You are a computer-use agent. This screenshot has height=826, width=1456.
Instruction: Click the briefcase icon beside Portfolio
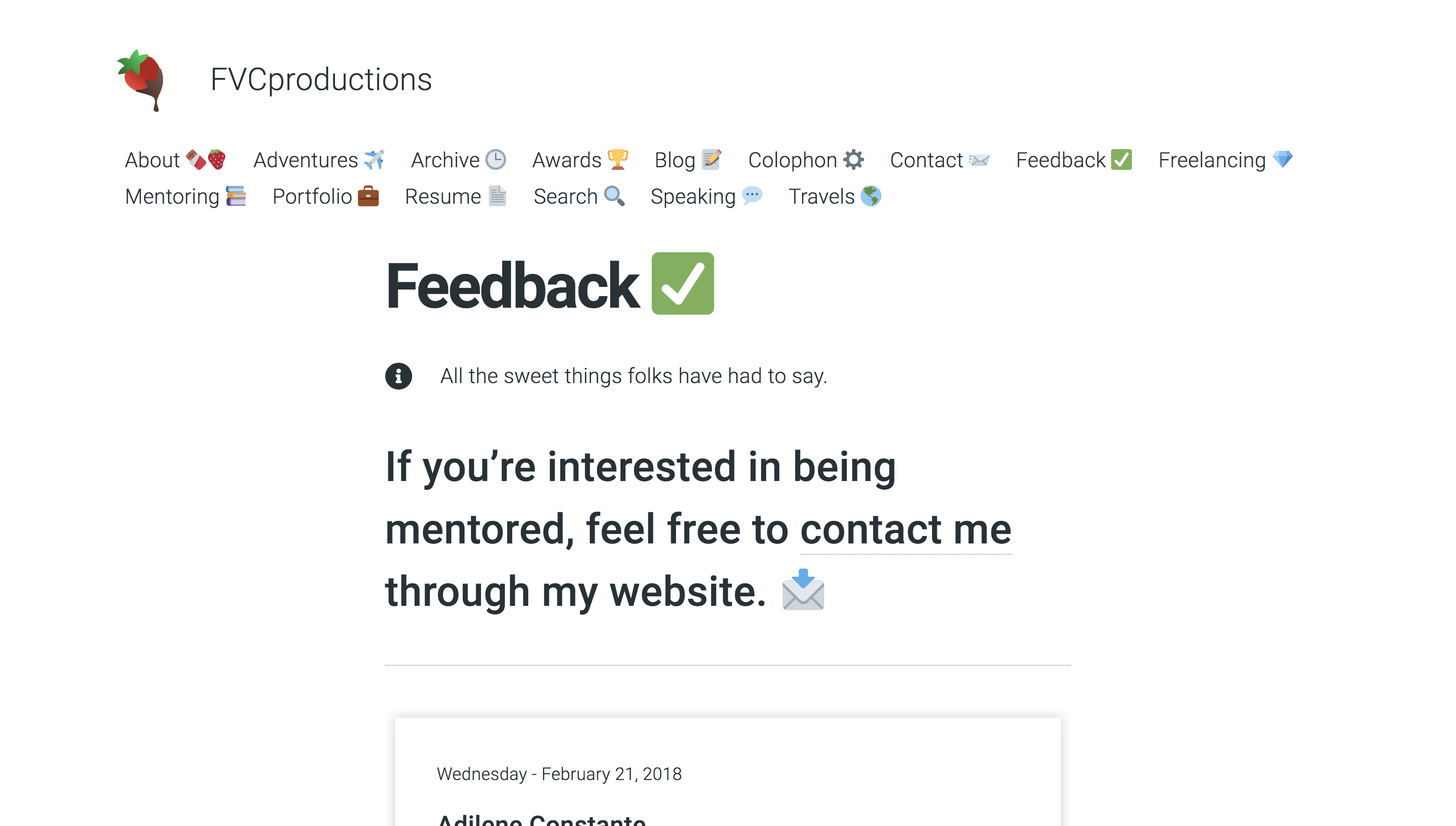coord(368,196)
